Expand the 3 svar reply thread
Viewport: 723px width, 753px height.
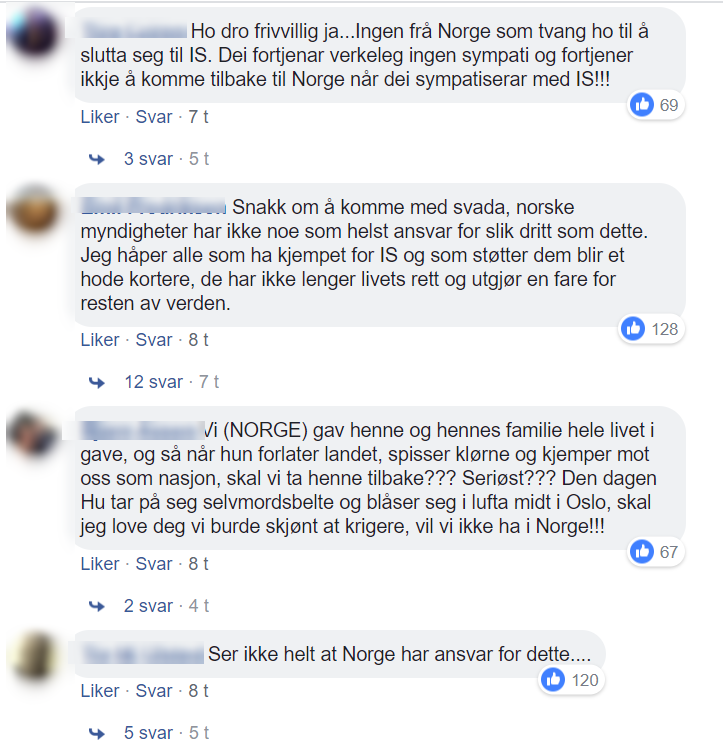tap(148, 159)
